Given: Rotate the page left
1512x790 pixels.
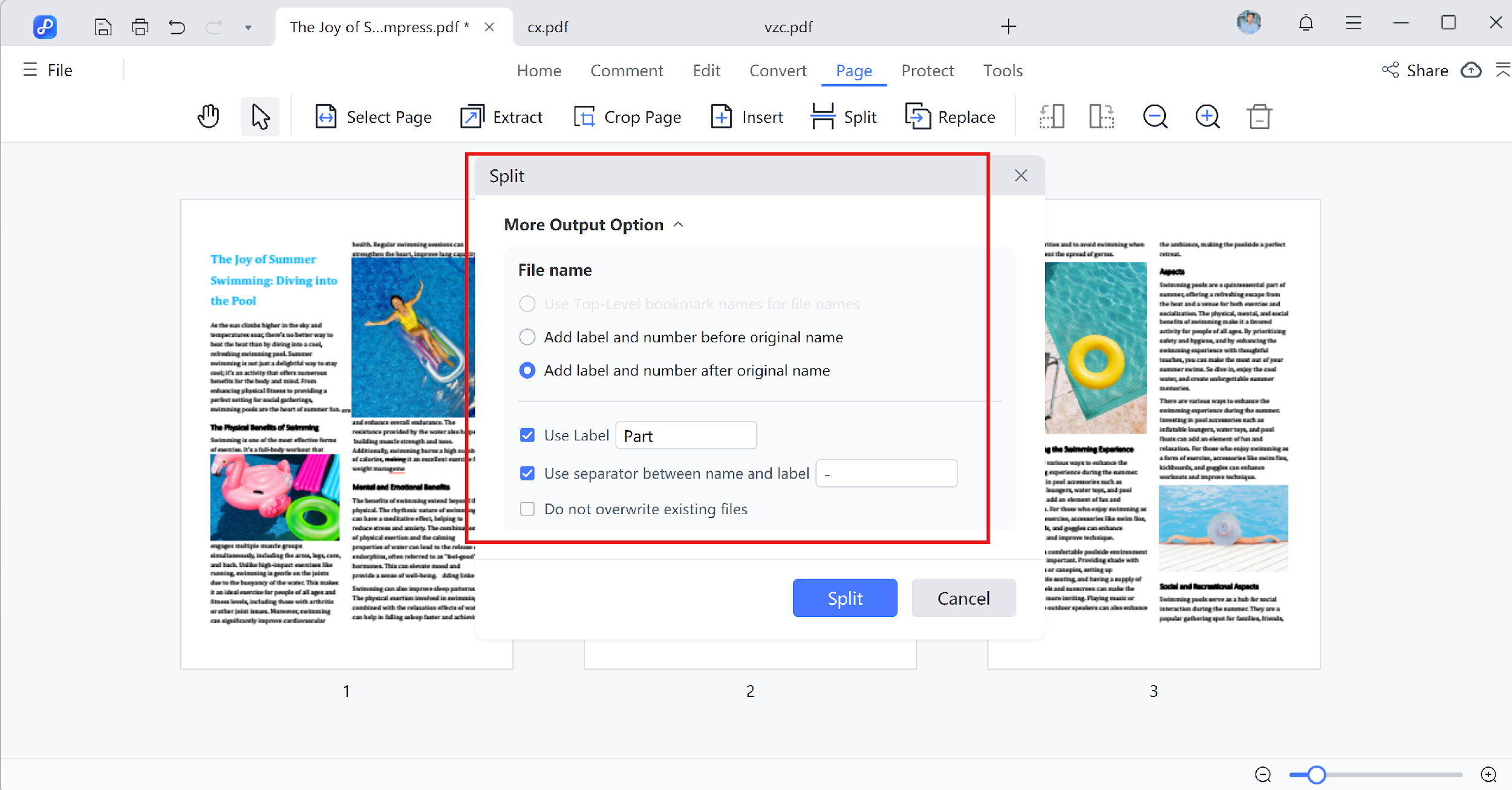Looking at the screenshot, I should (x=1052, y=116).
